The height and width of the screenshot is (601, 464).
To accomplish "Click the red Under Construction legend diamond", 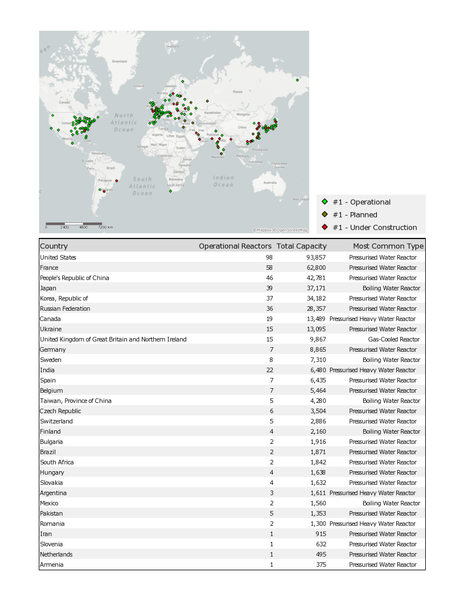I will tap(325, 227).
